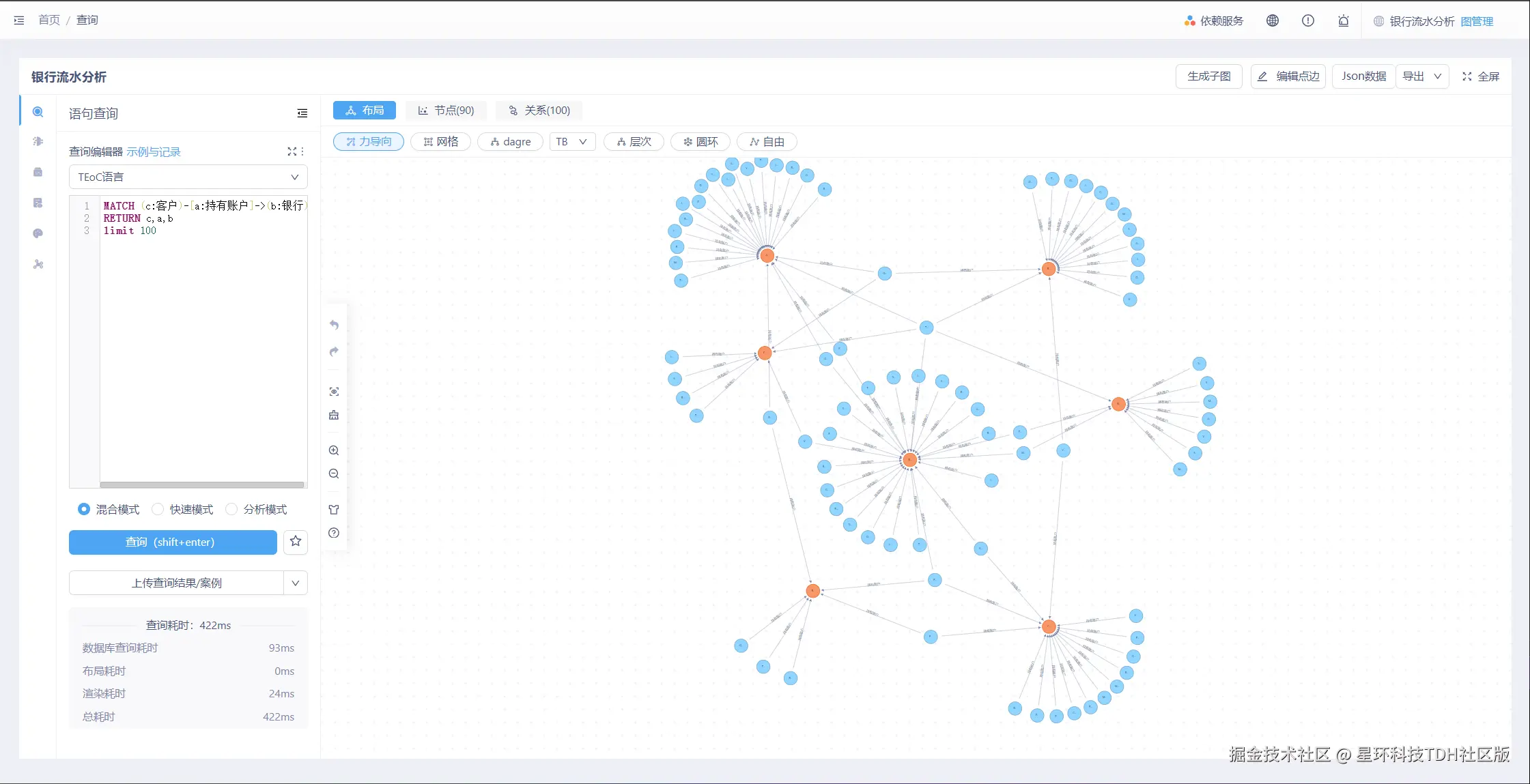Select the 混合模式 radio button
Screen dimensions: 1530x784
coord(84,509)
